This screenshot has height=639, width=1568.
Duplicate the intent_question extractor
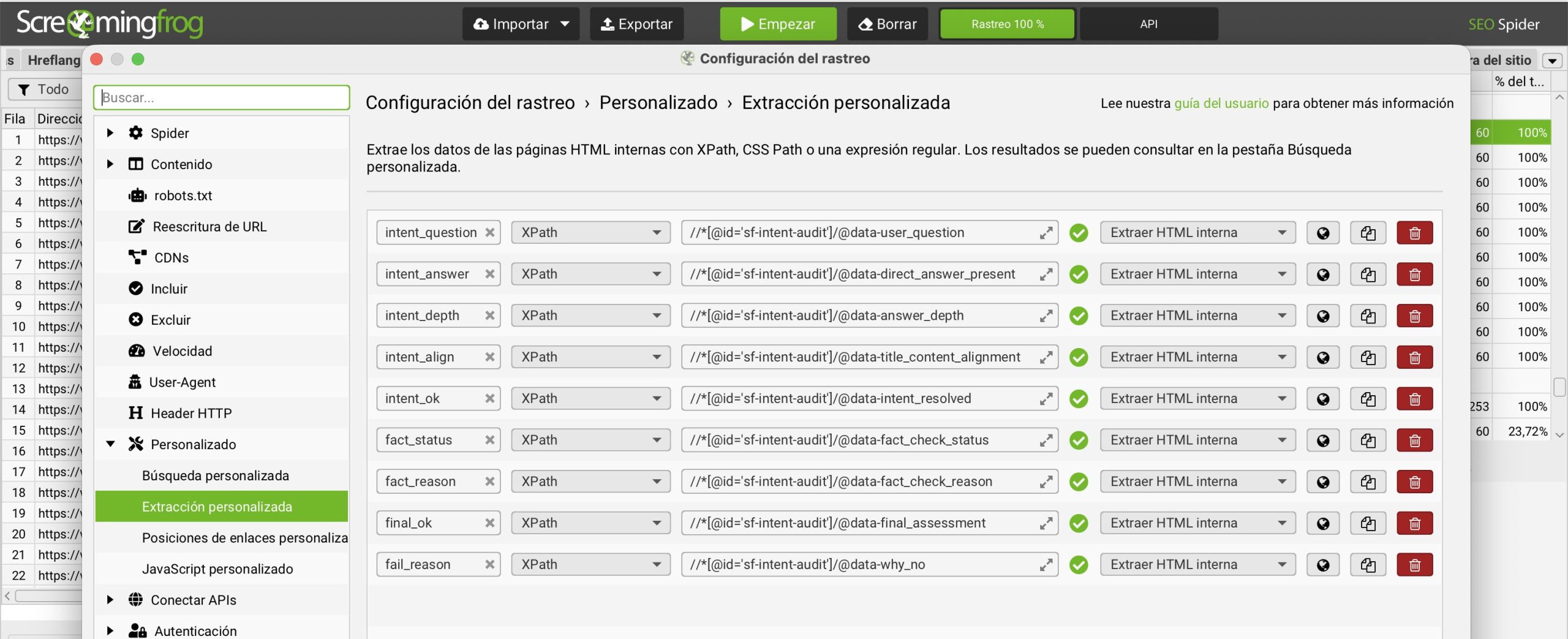coord(1369,232)
